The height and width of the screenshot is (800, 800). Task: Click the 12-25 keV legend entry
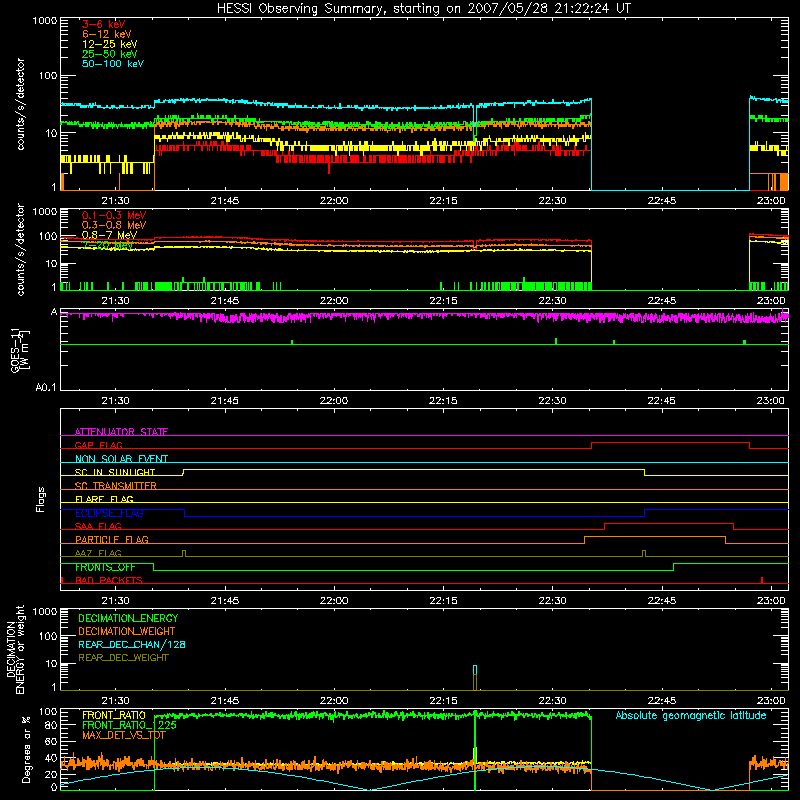(110, 44)
